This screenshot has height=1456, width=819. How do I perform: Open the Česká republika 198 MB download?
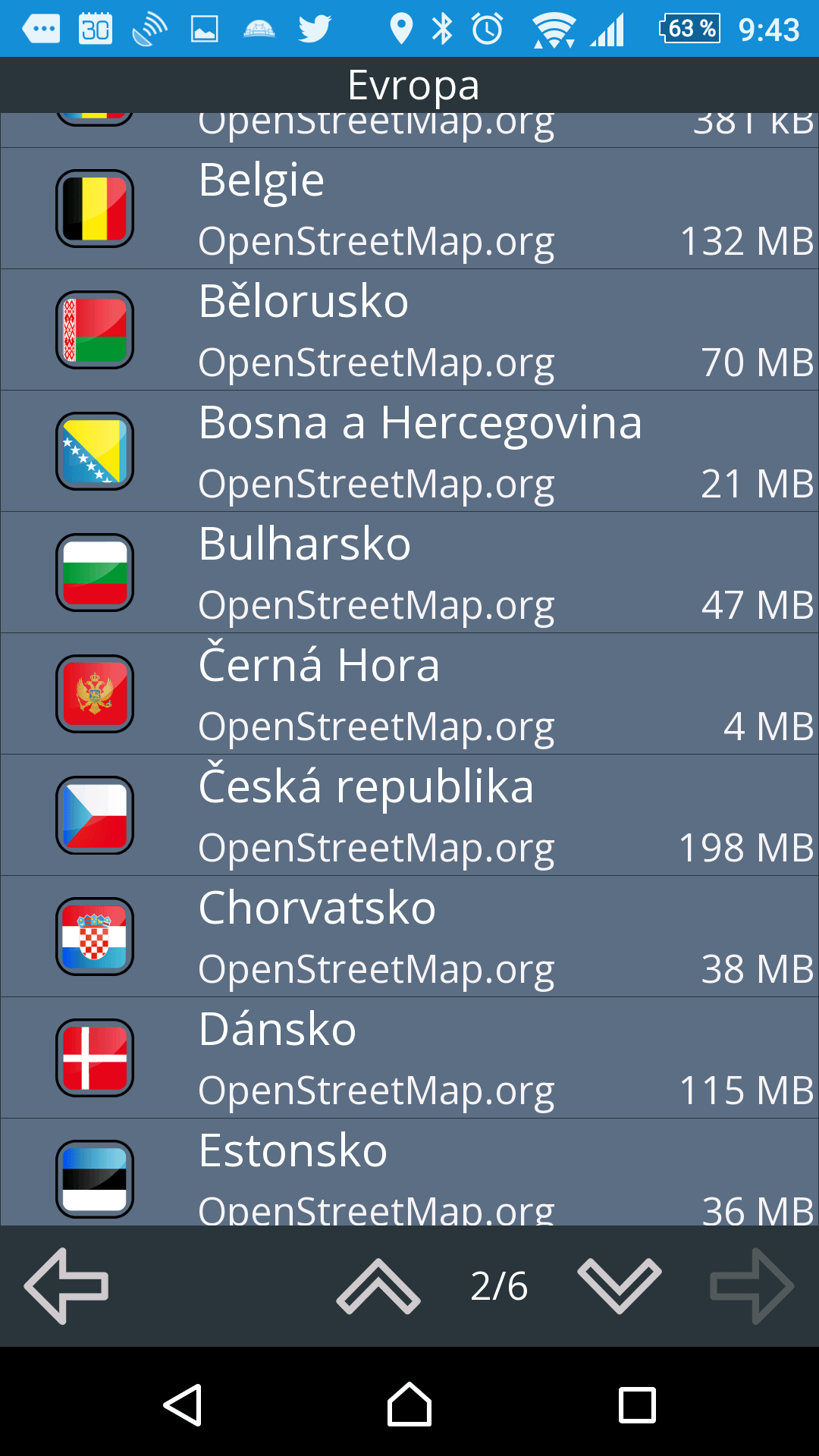click(409, 815)
